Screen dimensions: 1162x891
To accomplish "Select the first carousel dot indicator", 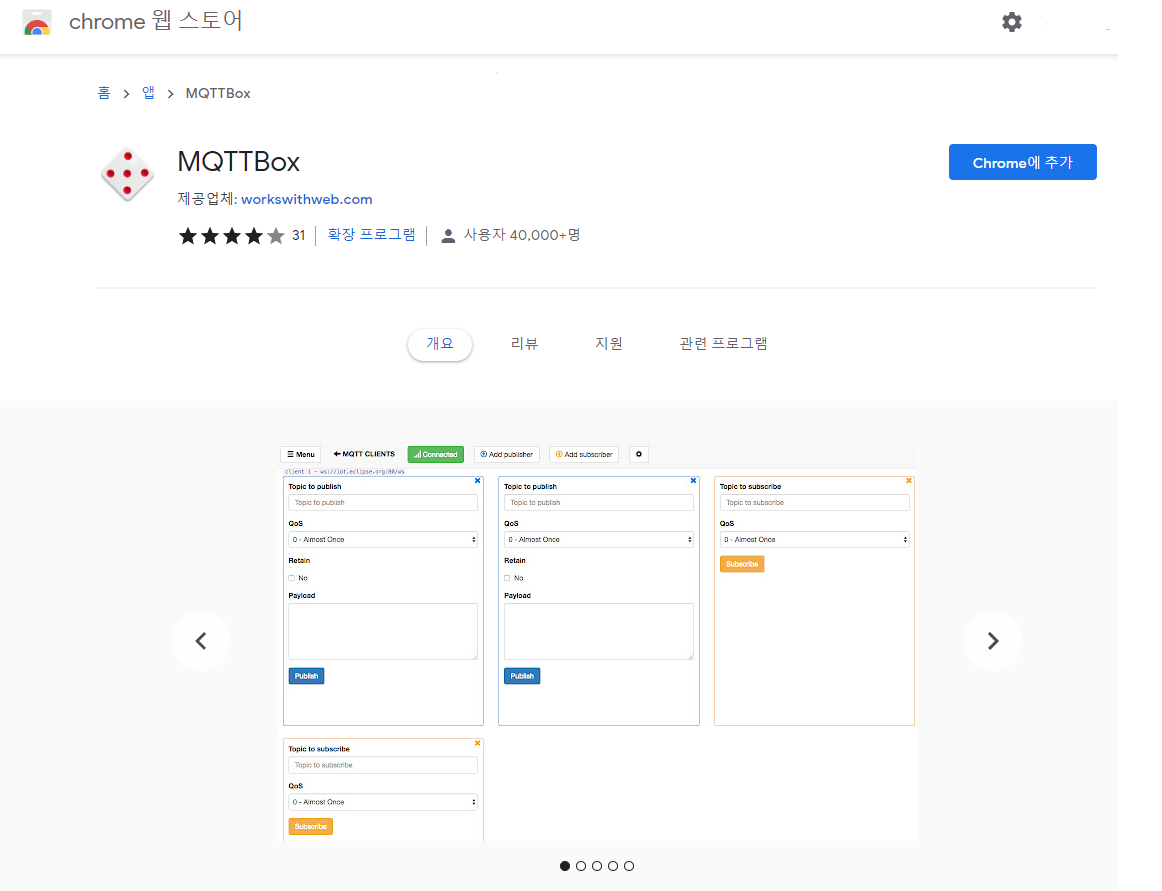I will pos(565,866).
